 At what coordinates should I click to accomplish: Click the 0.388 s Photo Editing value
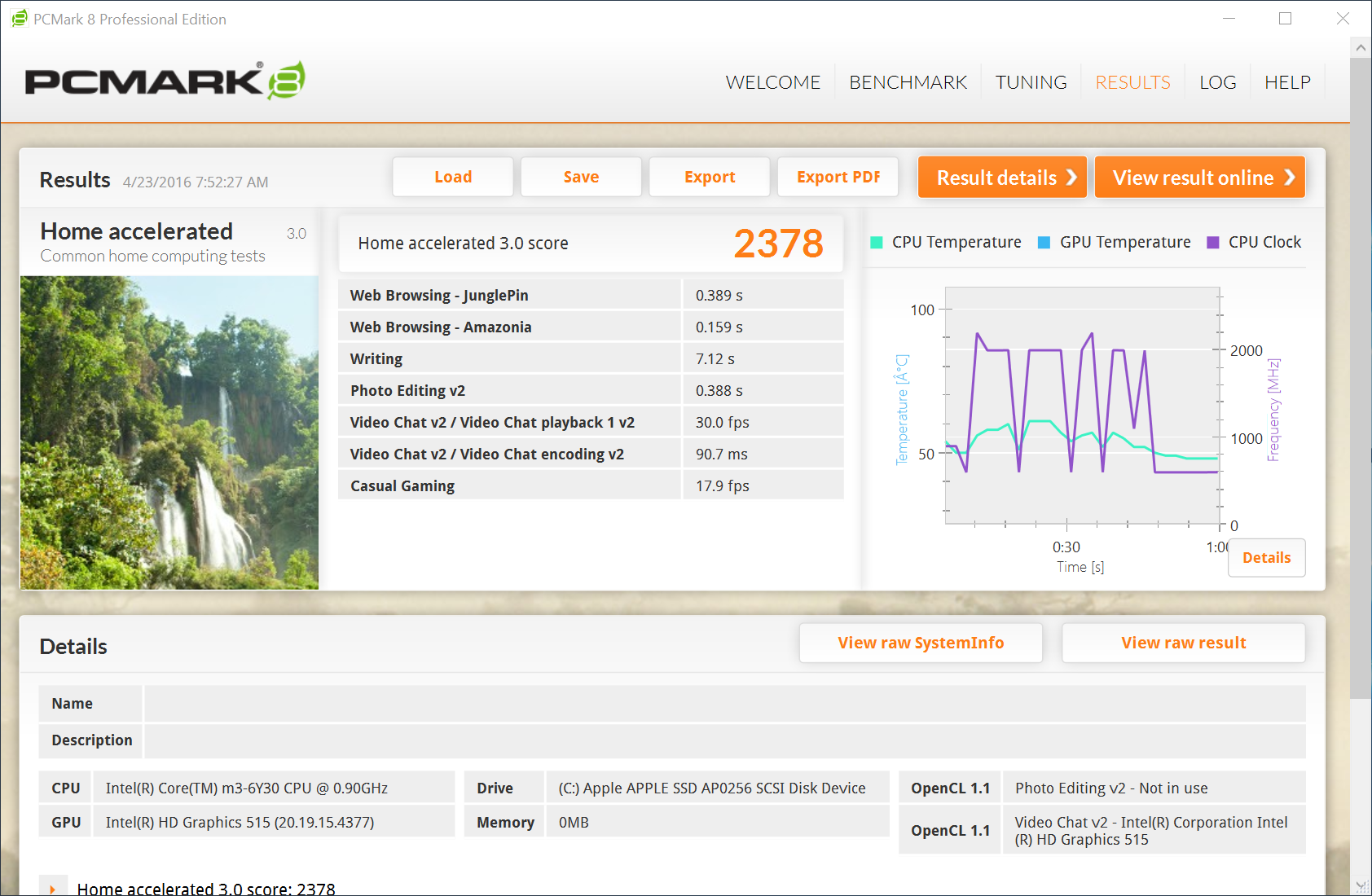719,390
